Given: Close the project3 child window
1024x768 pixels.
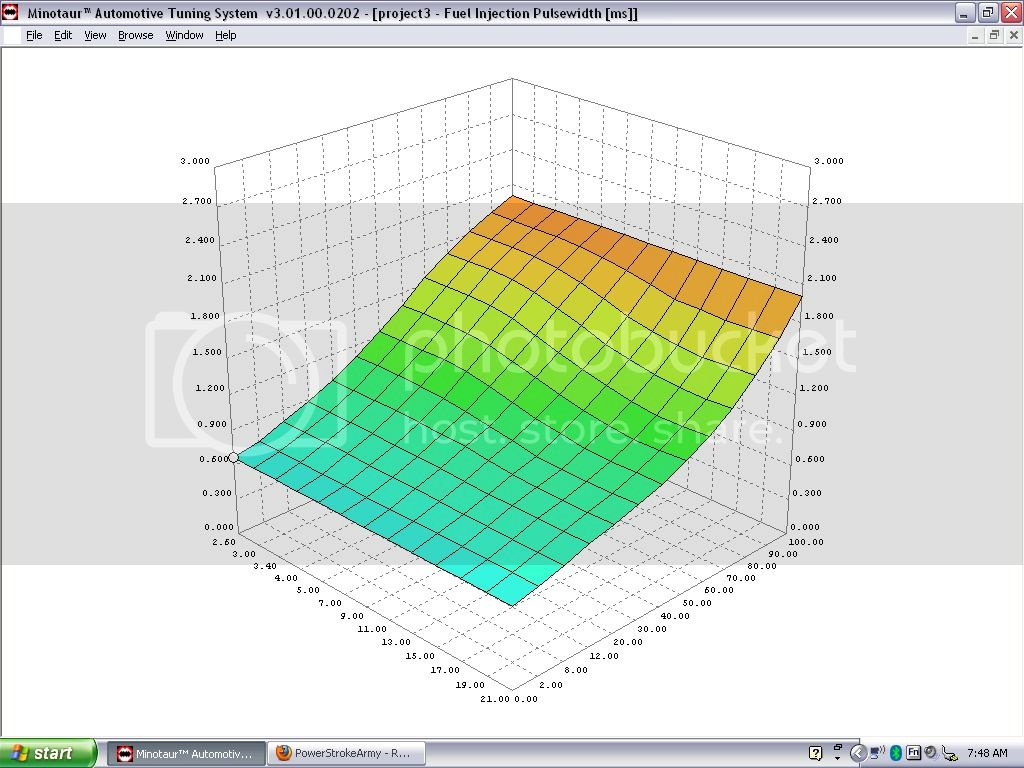Looking at the screenshot, I should point(1014,36).
